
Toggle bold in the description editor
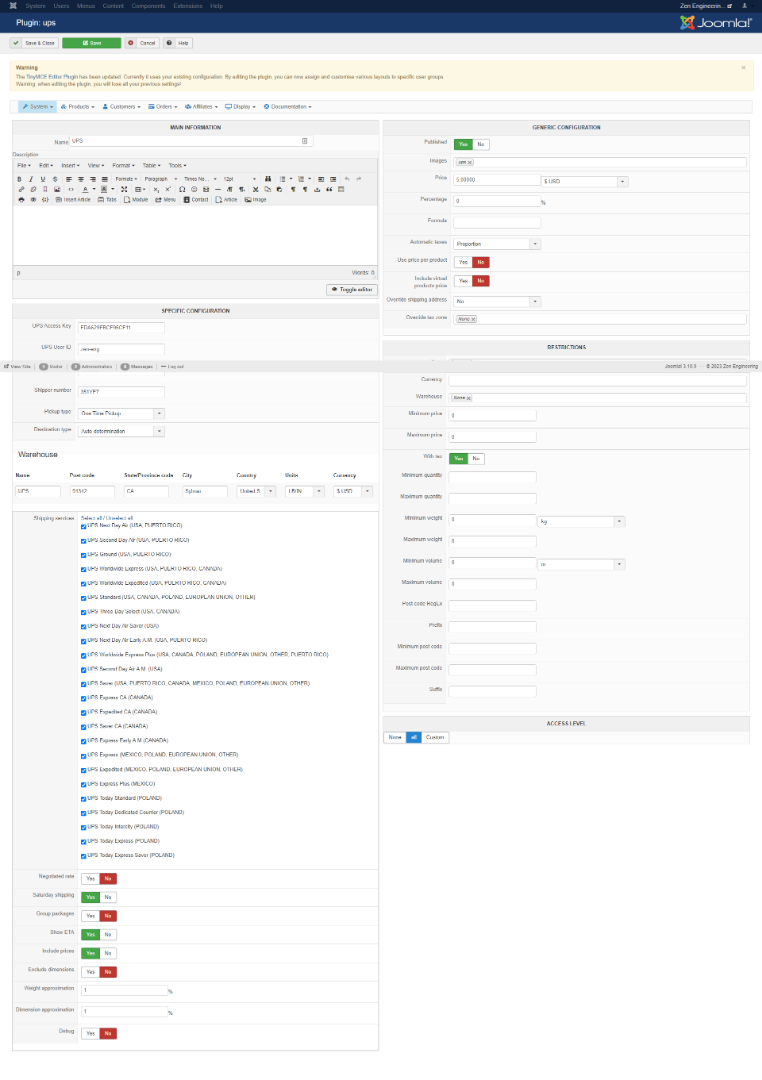click(x=19, y=179)
